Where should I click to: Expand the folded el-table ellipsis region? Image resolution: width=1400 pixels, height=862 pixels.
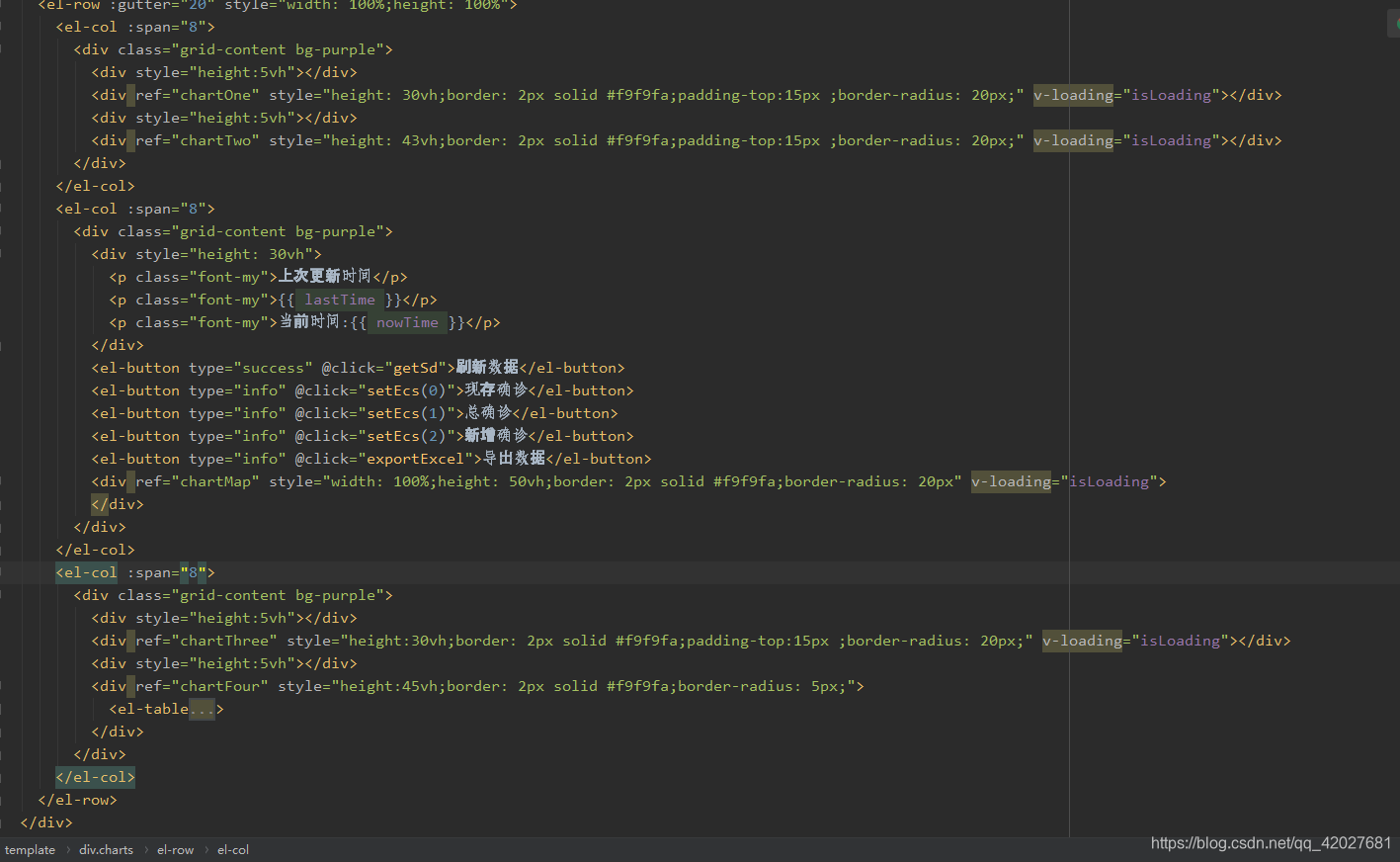pyautogui.click(x=202, y=709)
